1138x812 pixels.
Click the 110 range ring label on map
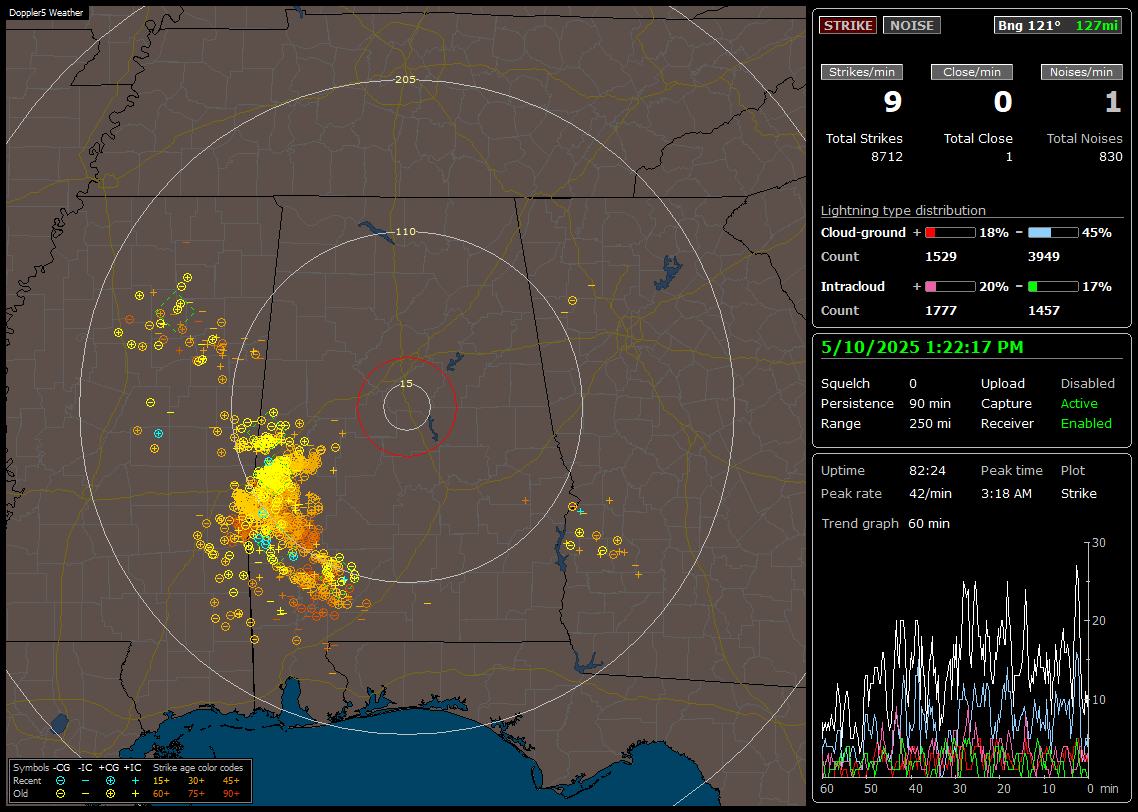[405, 231]
